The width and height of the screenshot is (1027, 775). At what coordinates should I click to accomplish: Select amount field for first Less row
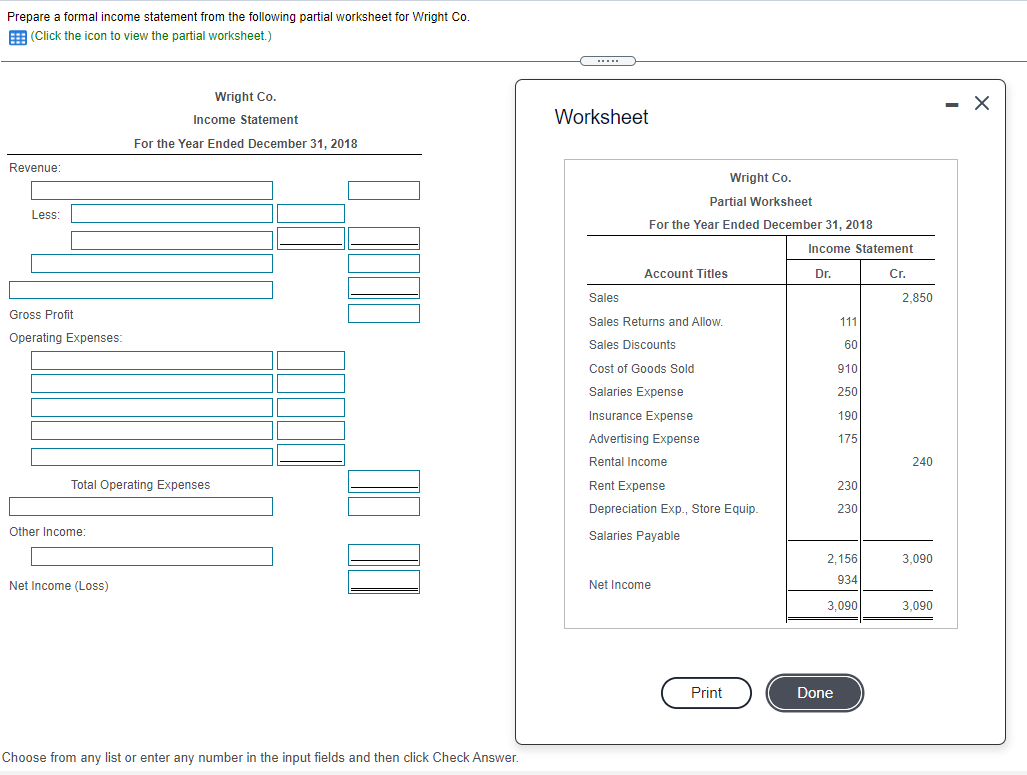pos(310,214)
